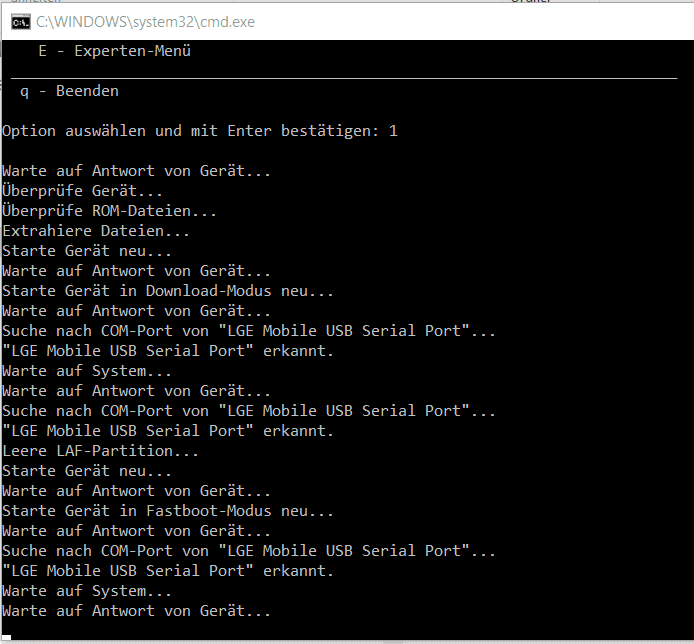Click the final 'Warte auf Antwort von Gerät...' line

(x=136, y=611)
